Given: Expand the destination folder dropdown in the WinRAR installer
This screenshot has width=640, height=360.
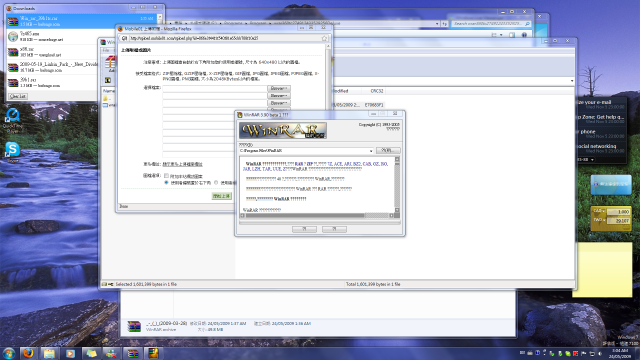Looking at the screenshot, I should [x=371, y=151].
